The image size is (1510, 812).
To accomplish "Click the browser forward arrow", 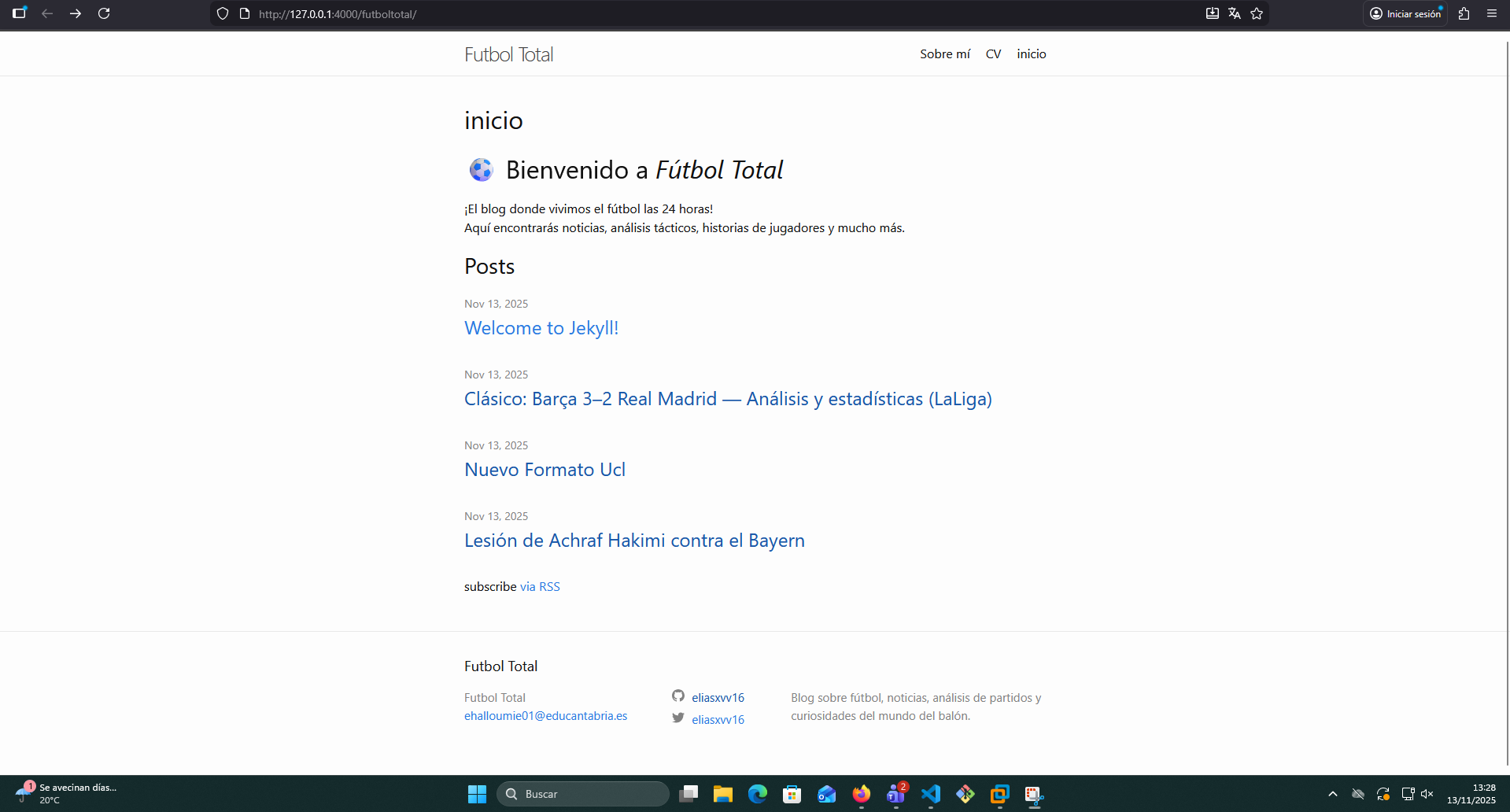I will click(x=76, y=13).
